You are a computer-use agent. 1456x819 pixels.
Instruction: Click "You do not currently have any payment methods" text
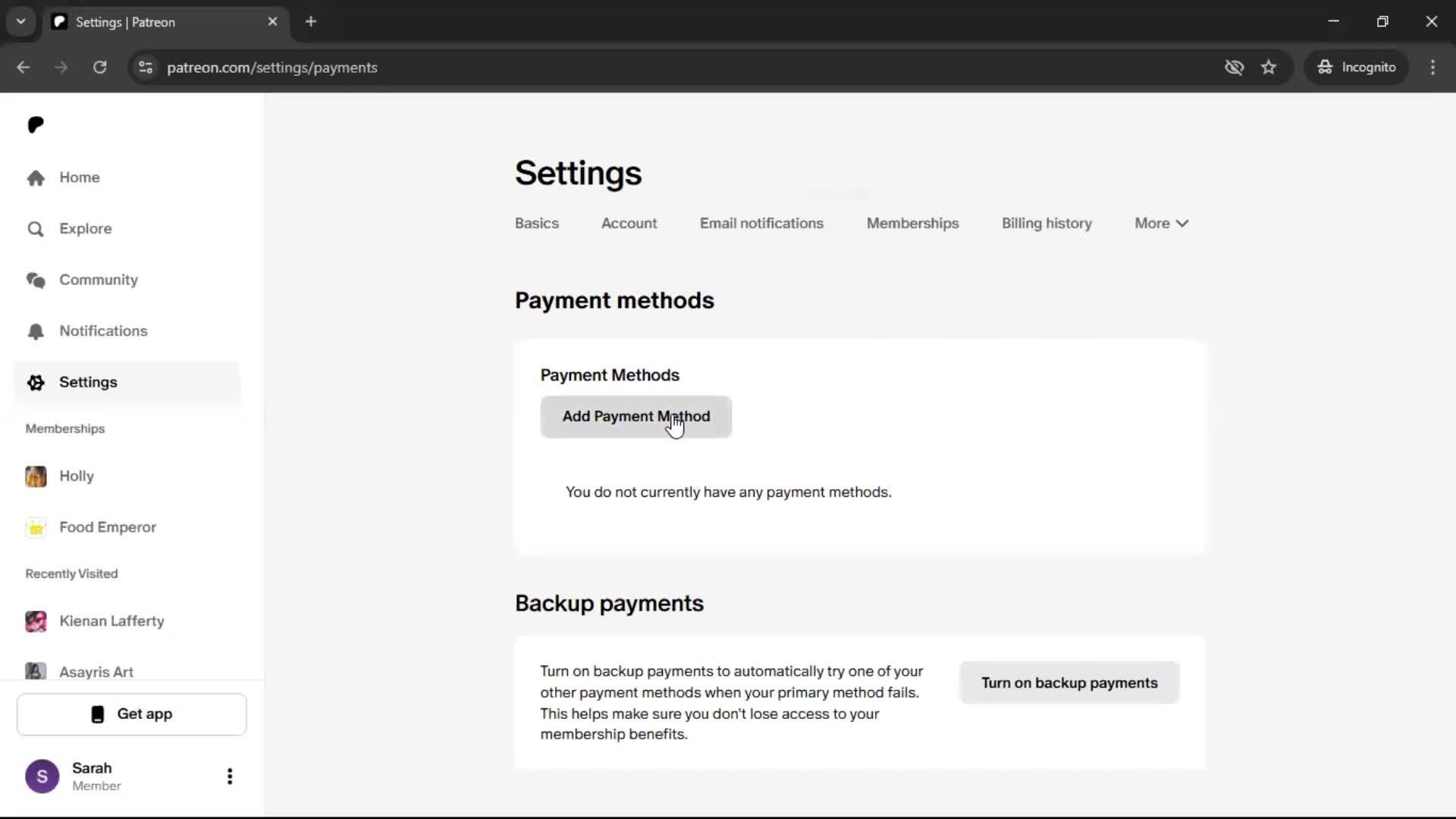point(728,492)
